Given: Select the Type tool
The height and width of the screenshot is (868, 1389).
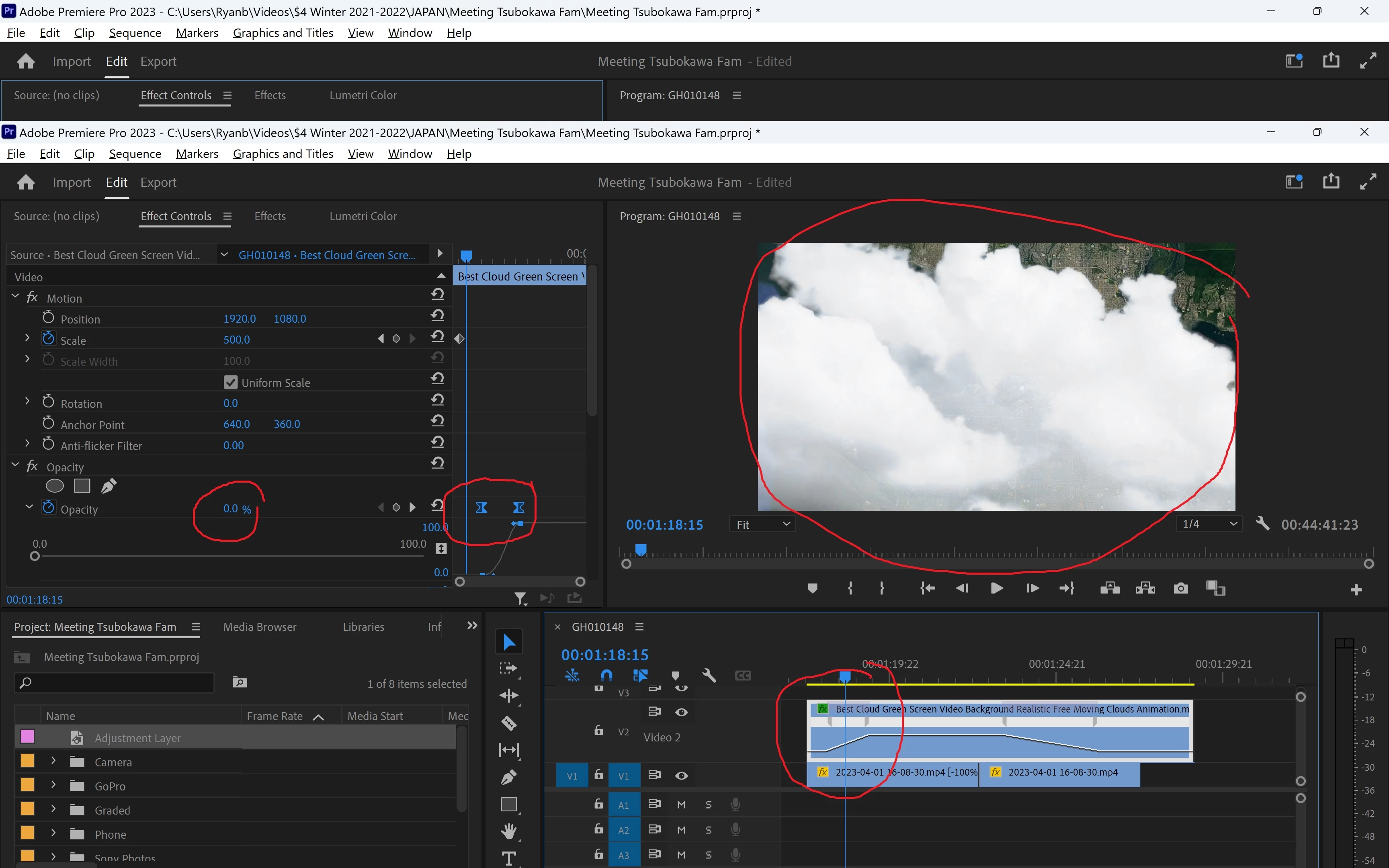Looking at the screenshot, I should coord(508,858).
